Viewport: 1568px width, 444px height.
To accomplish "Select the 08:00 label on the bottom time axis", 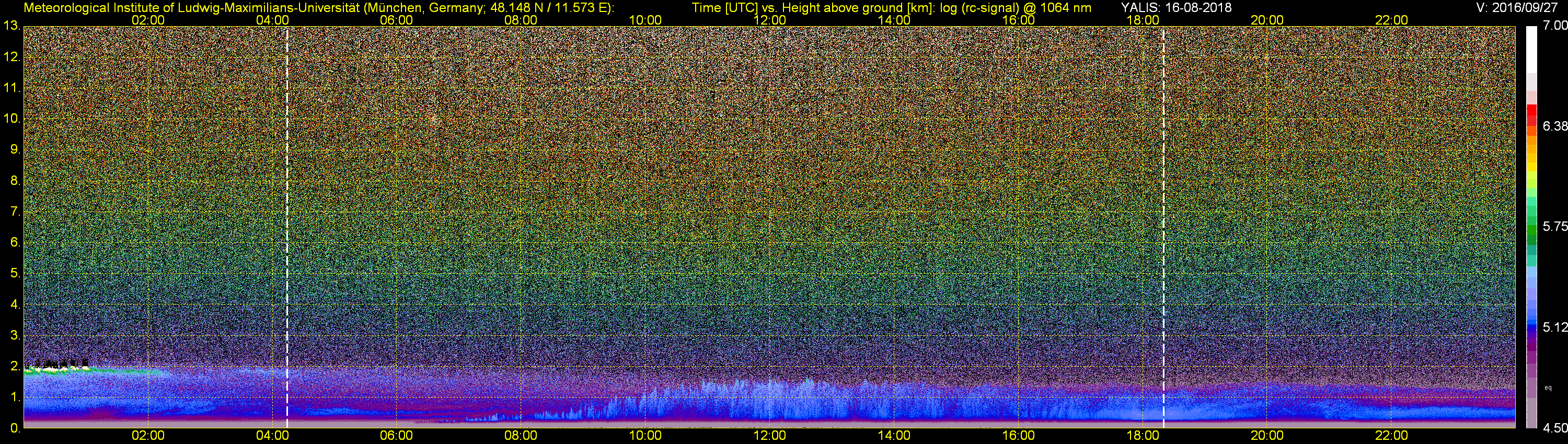I will pos(521,436).
